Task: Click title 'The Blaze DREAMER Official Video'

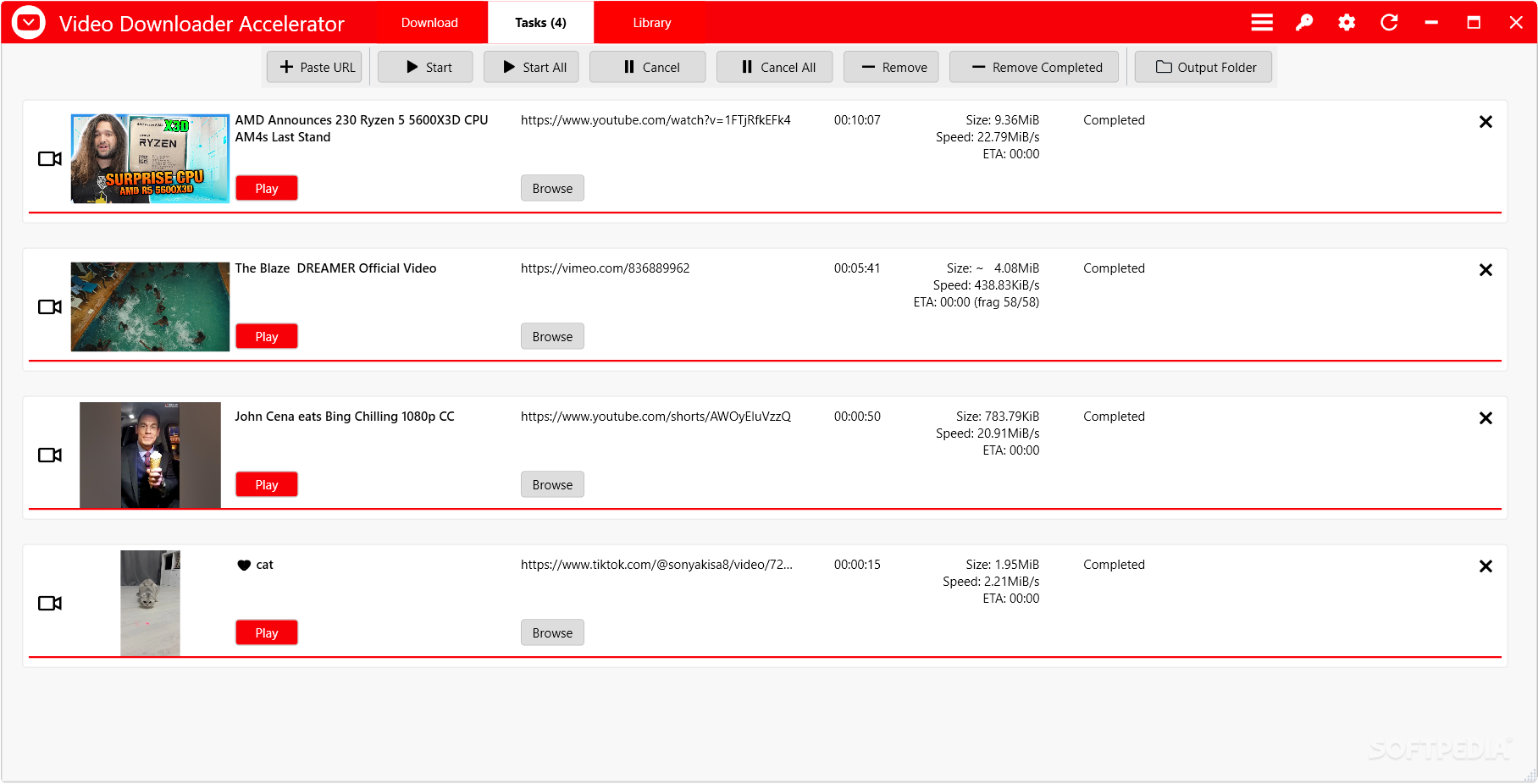Action: (x=335, y=268)
